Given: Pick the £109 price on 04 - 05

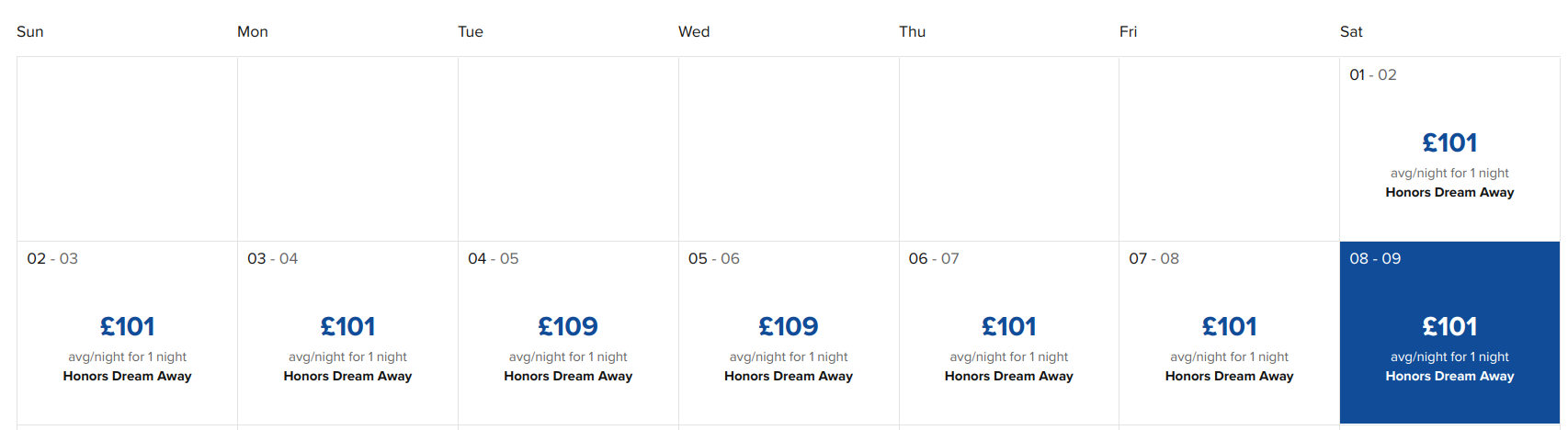Looking at the screenshot, I should [568, 326].
